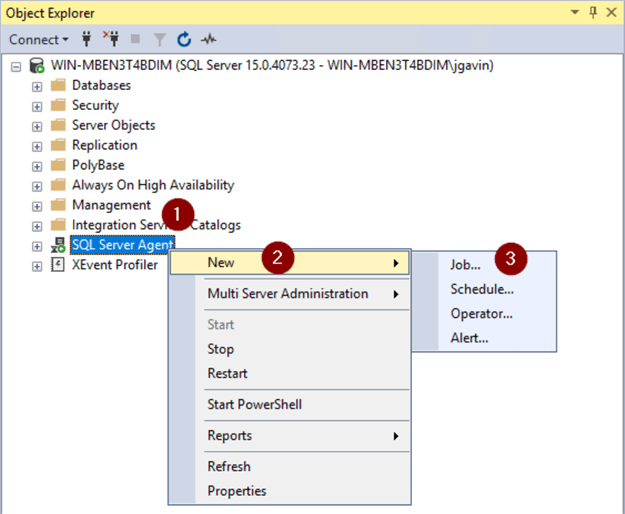
Task: Collapse the WIN-MBEN3T4BDIM server node
Action: click(16, 67)
